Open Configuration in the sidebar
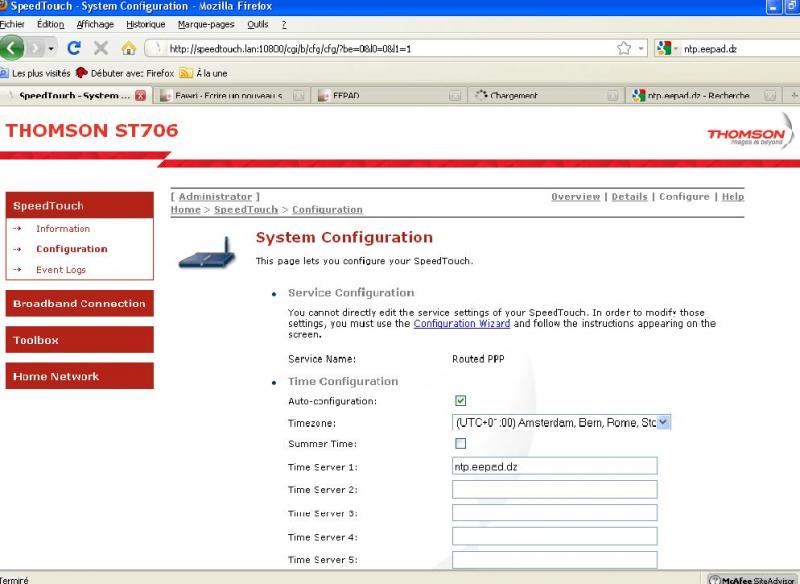This screenshot has height=584, width=800. [71, 249]
